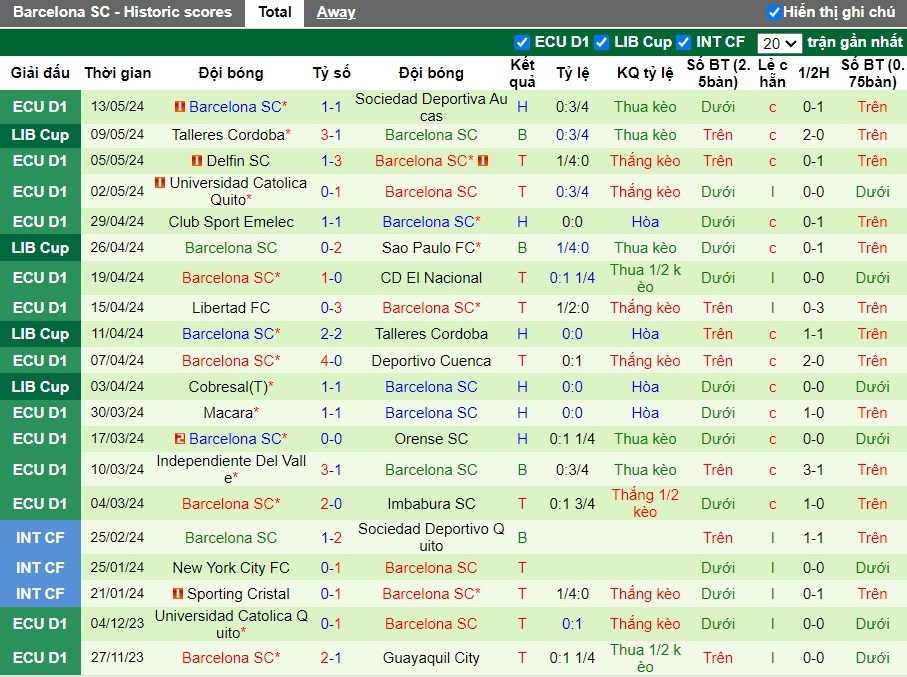
Task: Uncheck the LIB Cup filter checkbox
Action: [602, 42]
